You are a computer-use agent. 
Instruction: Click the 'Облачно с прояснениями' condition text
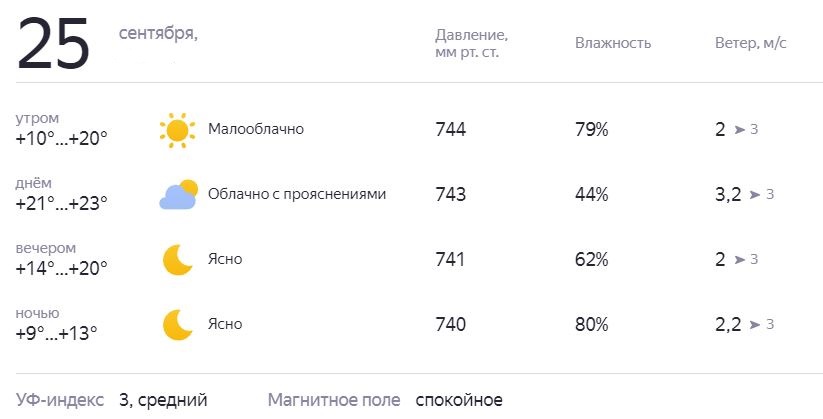click(x=297, y=194)
